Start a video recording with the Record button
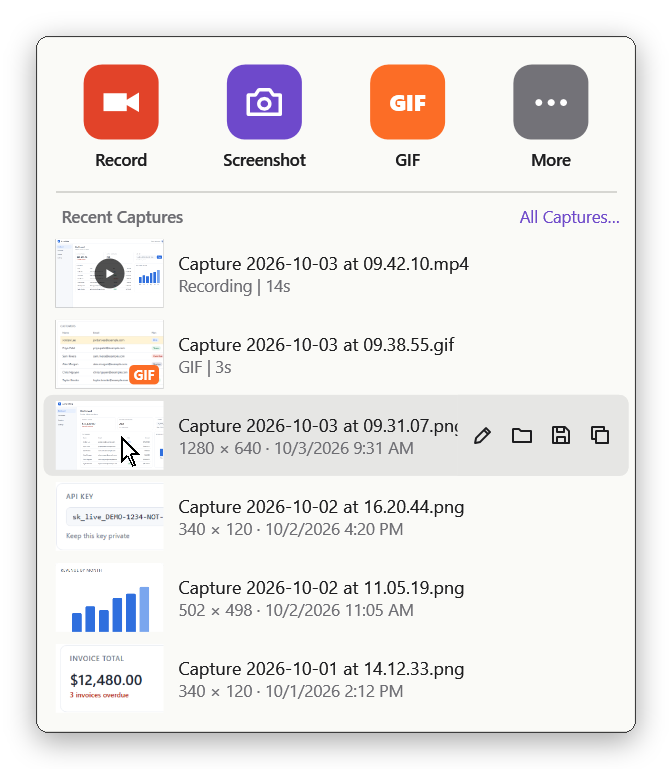The width and height of the screenshot is (672, 769). [121, 102]
